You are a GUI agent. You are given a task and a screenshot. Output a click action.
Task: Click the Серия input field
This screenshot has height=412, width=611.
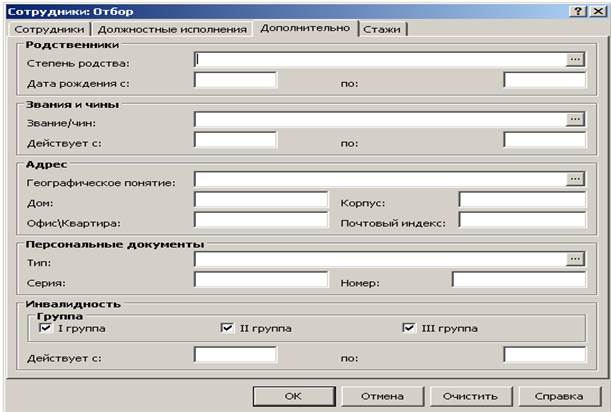click(x=261, y=279)
